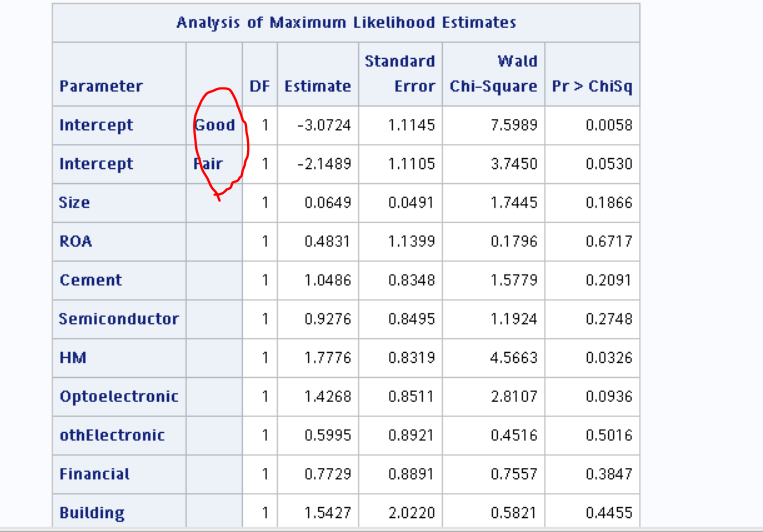Click the p-value 0.1866

pos(609,202)
